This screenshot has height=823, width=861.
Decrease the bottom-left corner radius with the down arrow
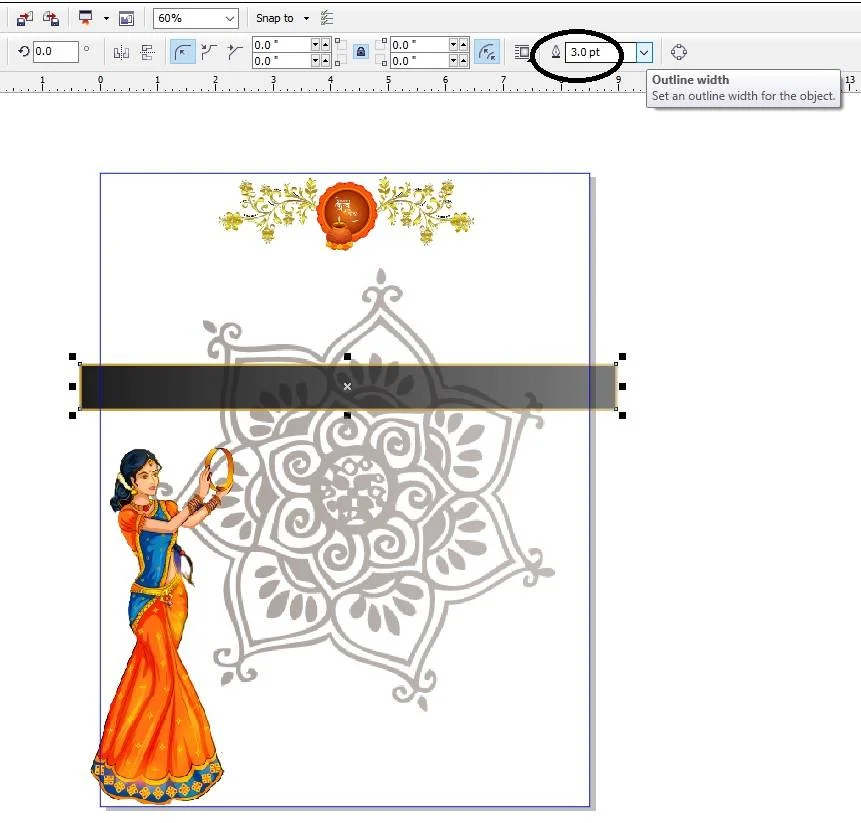[x=315, y=60]
